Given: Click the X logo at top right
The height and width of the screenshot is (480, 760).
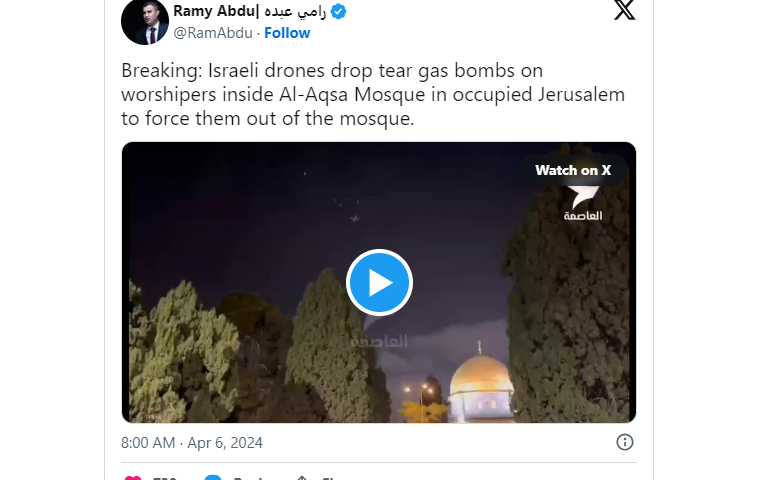Looking at the screenshot, I should pyautogui.click(x=624, y=10).
